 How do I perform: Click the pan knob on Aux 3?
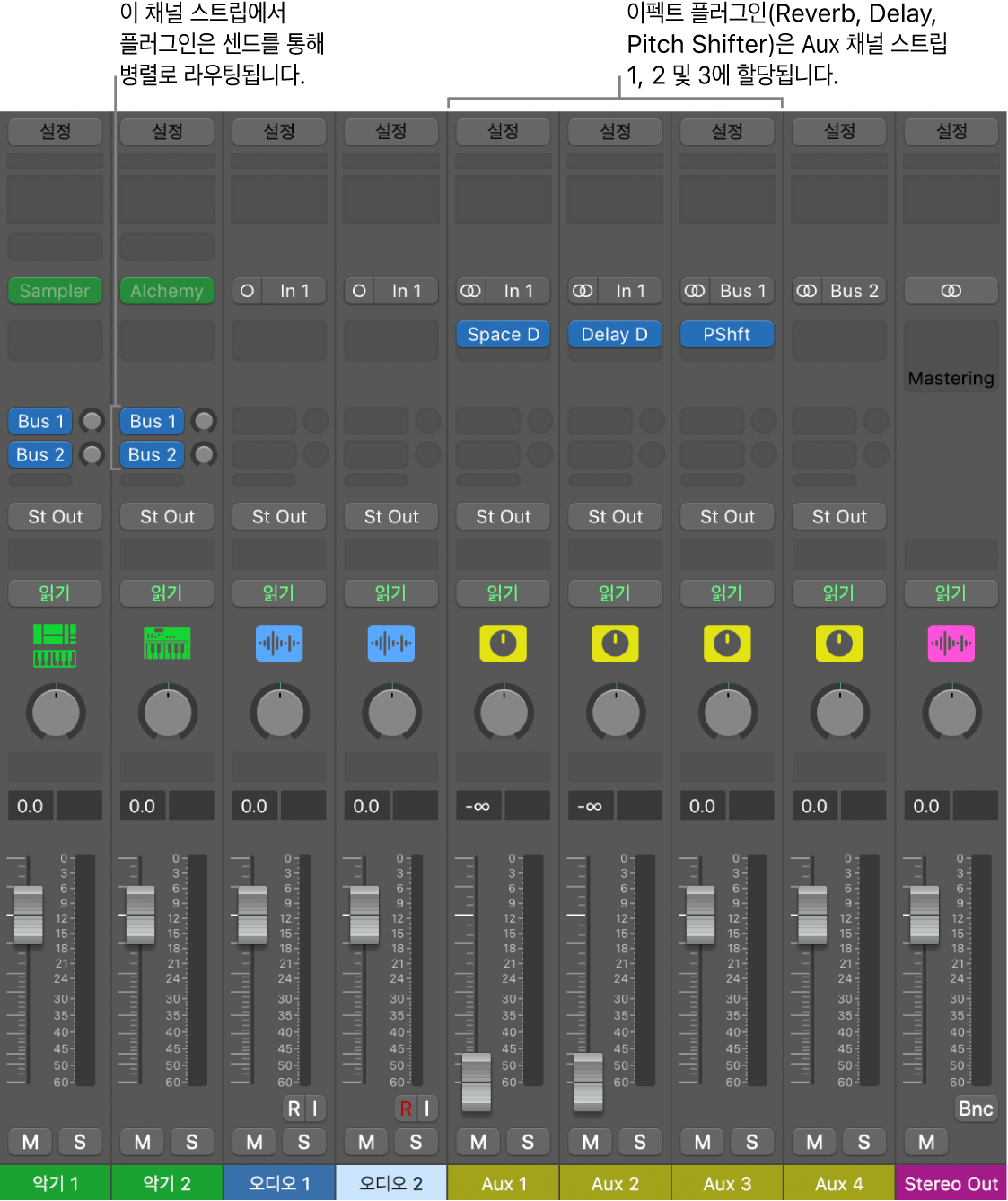[728, 713]
